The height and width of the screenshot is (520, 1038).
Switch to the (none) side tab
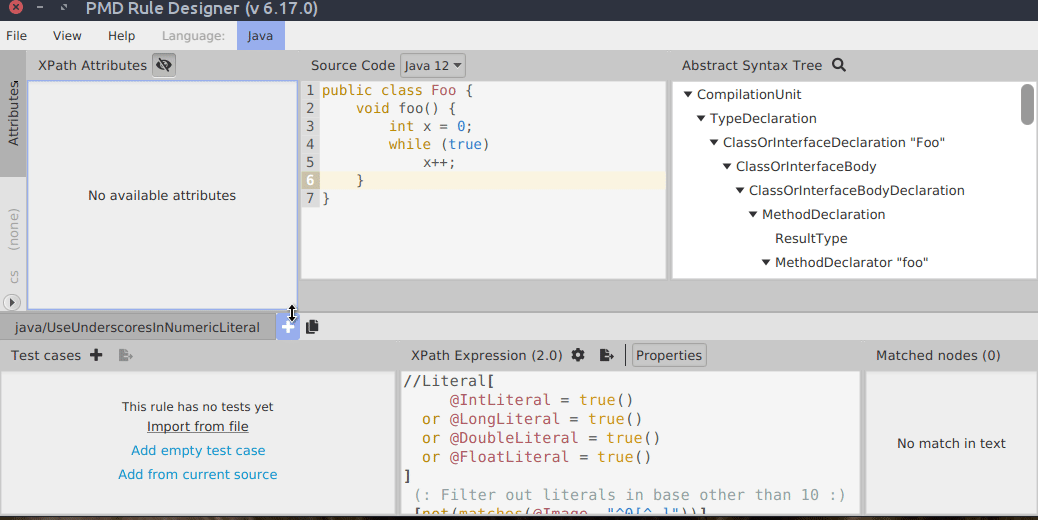(x=13, y=230)
